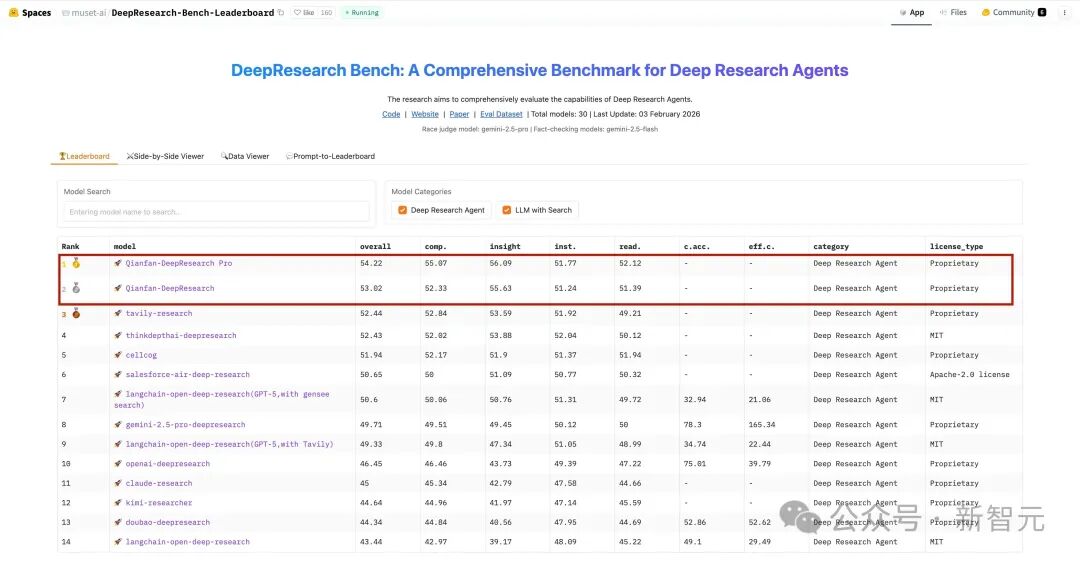Switch to the App tab

point(911,12)
